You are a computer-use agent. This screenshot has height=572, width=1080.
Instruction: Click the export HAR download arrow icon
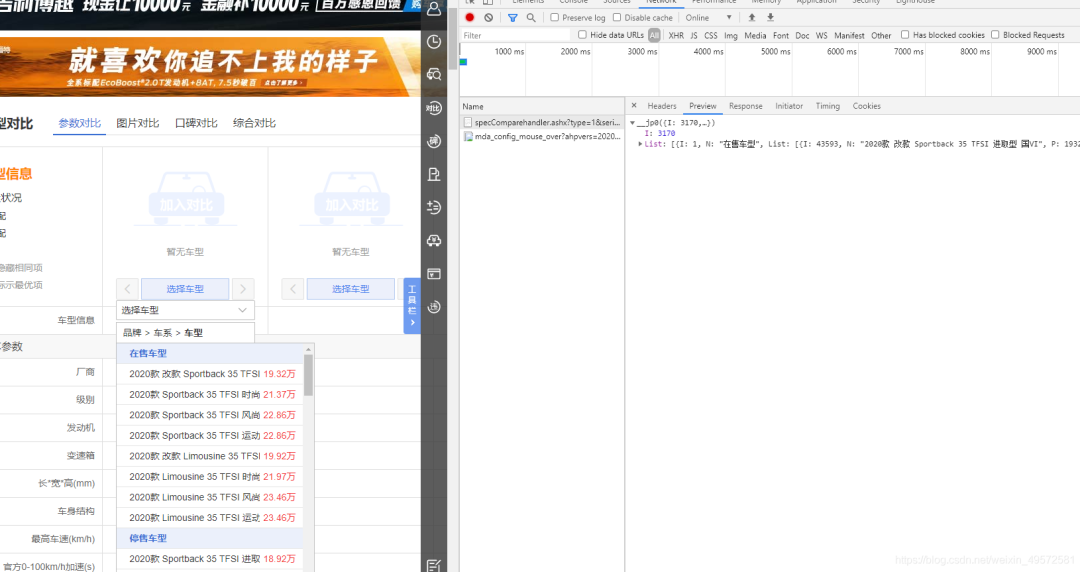(x=770, y=18)
